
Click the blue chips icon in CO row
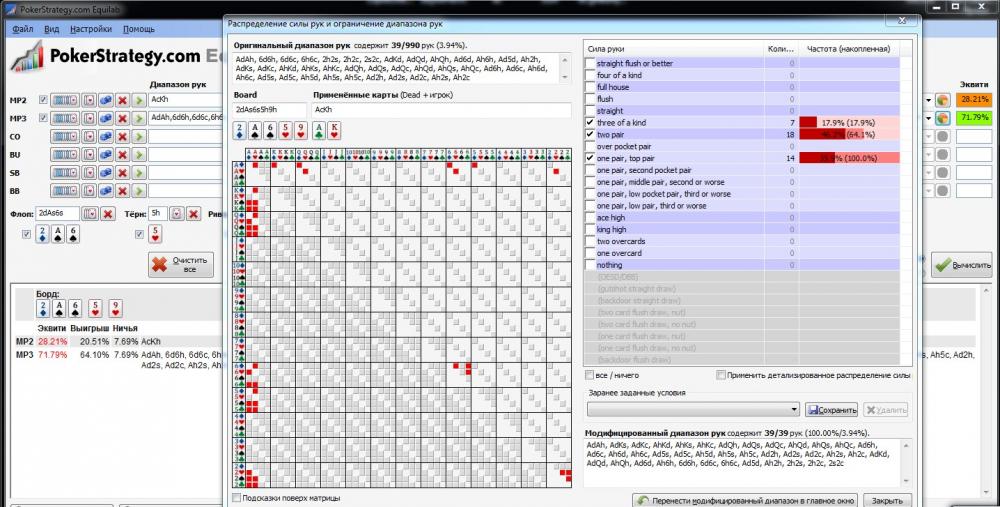[106, 136]
